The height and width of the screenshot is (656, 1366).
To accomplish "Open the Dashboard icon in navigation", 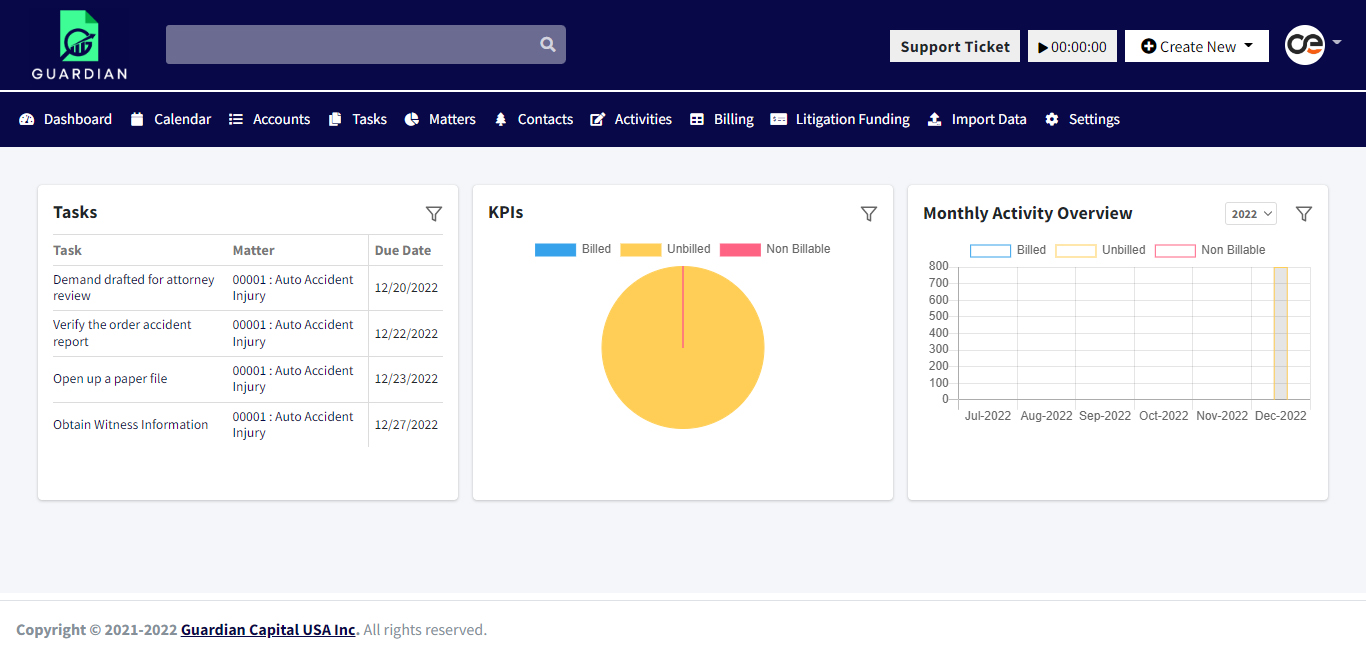I will pos(29,119).
